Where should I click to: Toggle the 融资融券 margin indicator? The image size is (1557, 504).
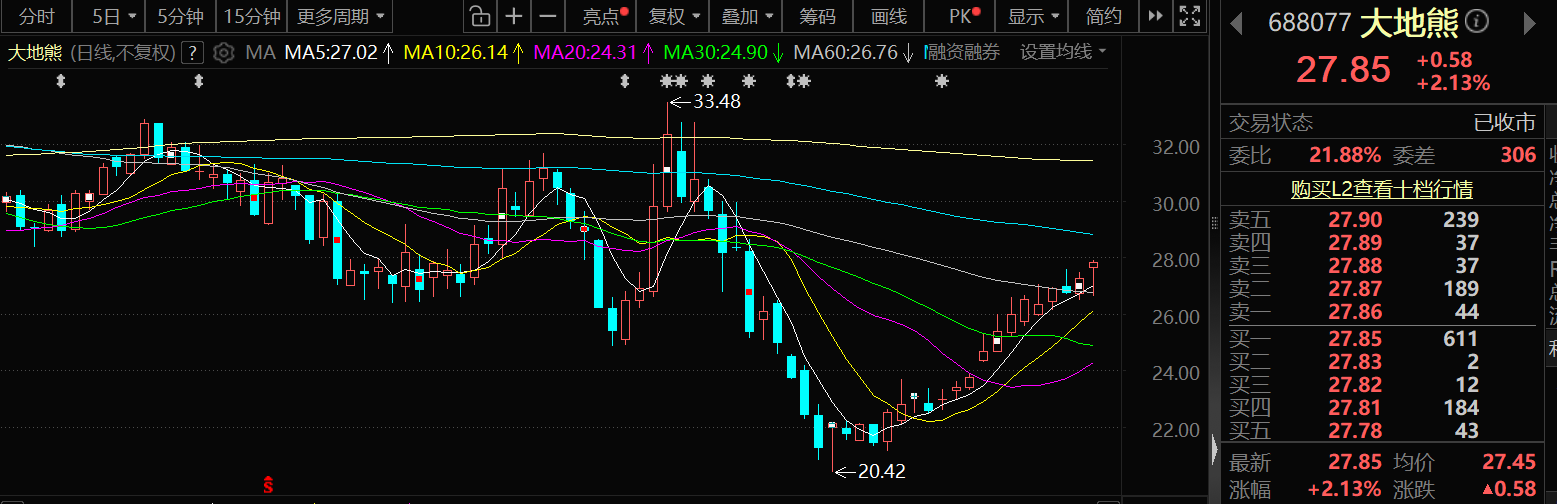pyautogui.click(x=963, y=52)
